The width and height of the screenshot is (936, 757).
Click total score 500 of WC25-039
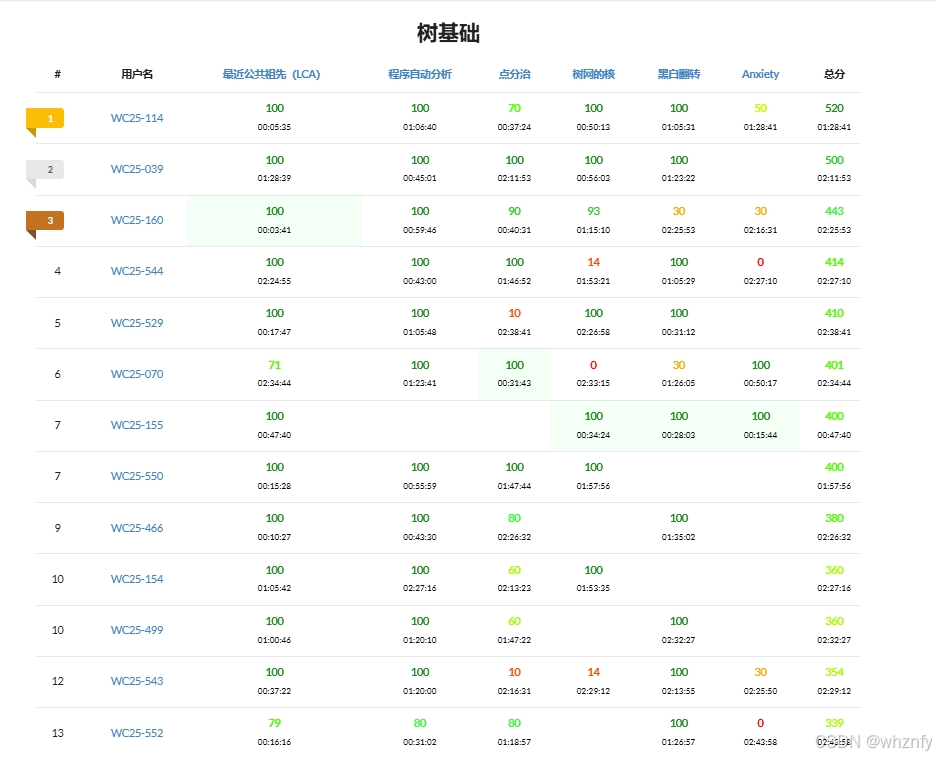click(x=834, y=160)
